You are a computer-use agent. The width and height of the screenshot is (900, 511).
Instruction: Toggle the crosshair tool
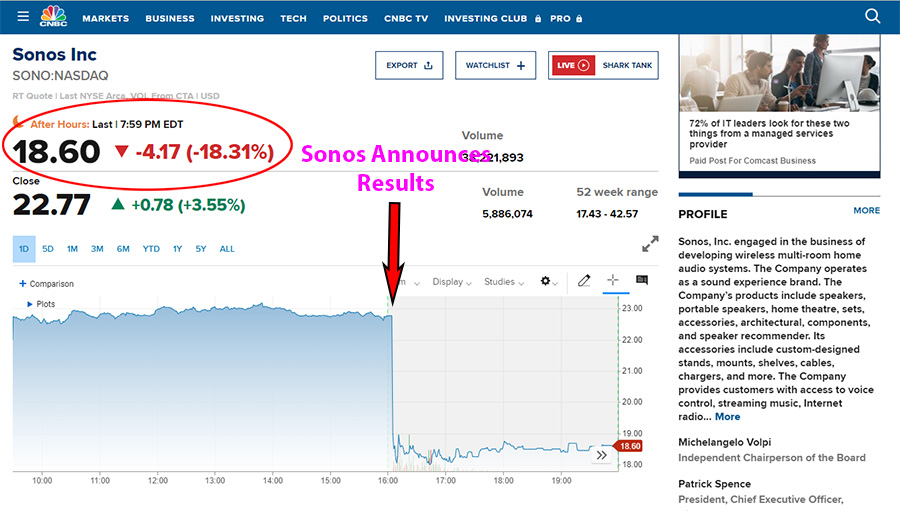pos(613,280)
